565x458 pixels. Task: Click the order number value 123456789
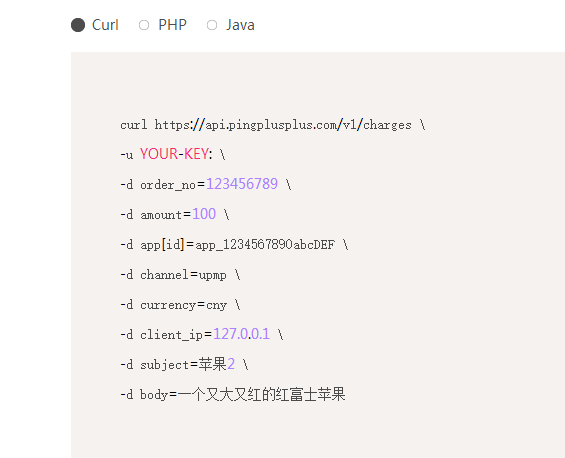[242, 184]
